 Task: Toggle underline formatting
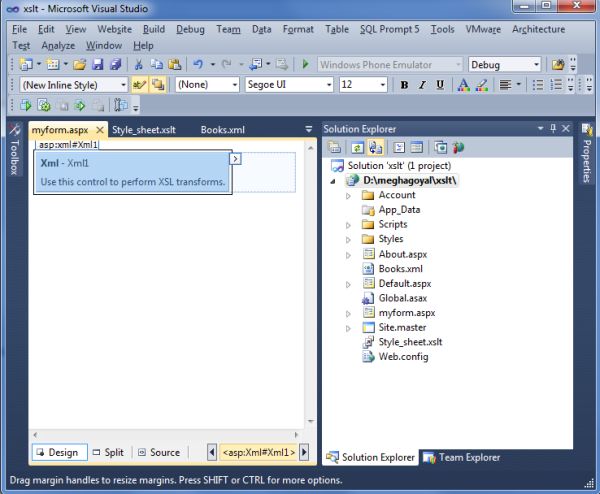(x=440, y=85)
